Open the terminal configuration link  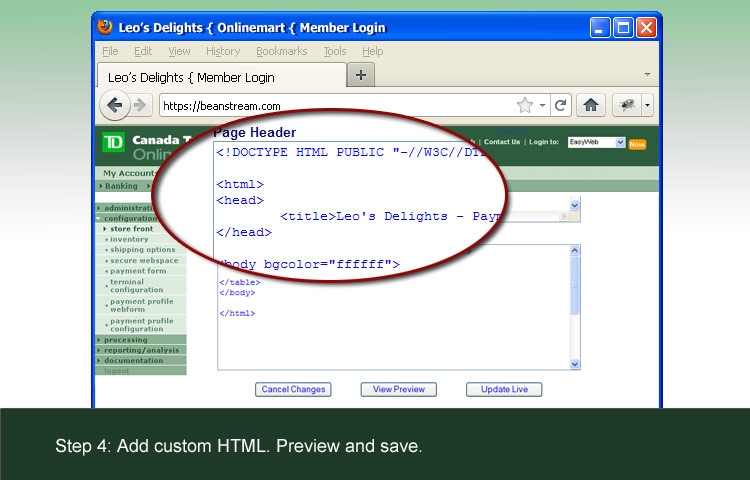pos(137,286)
